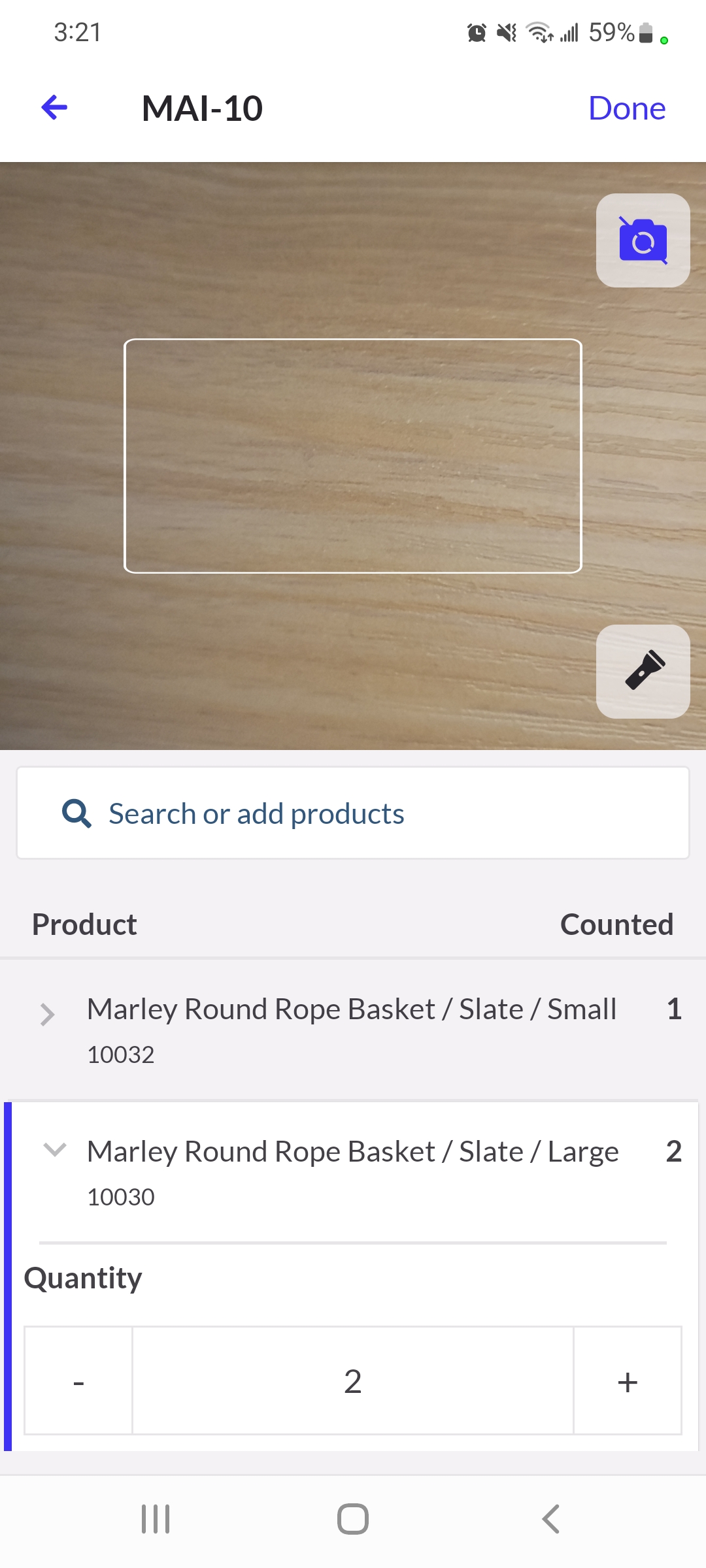706x1568 pixels.
Task: Toggle the camera scanner off
Action: [x=643, y=240]
